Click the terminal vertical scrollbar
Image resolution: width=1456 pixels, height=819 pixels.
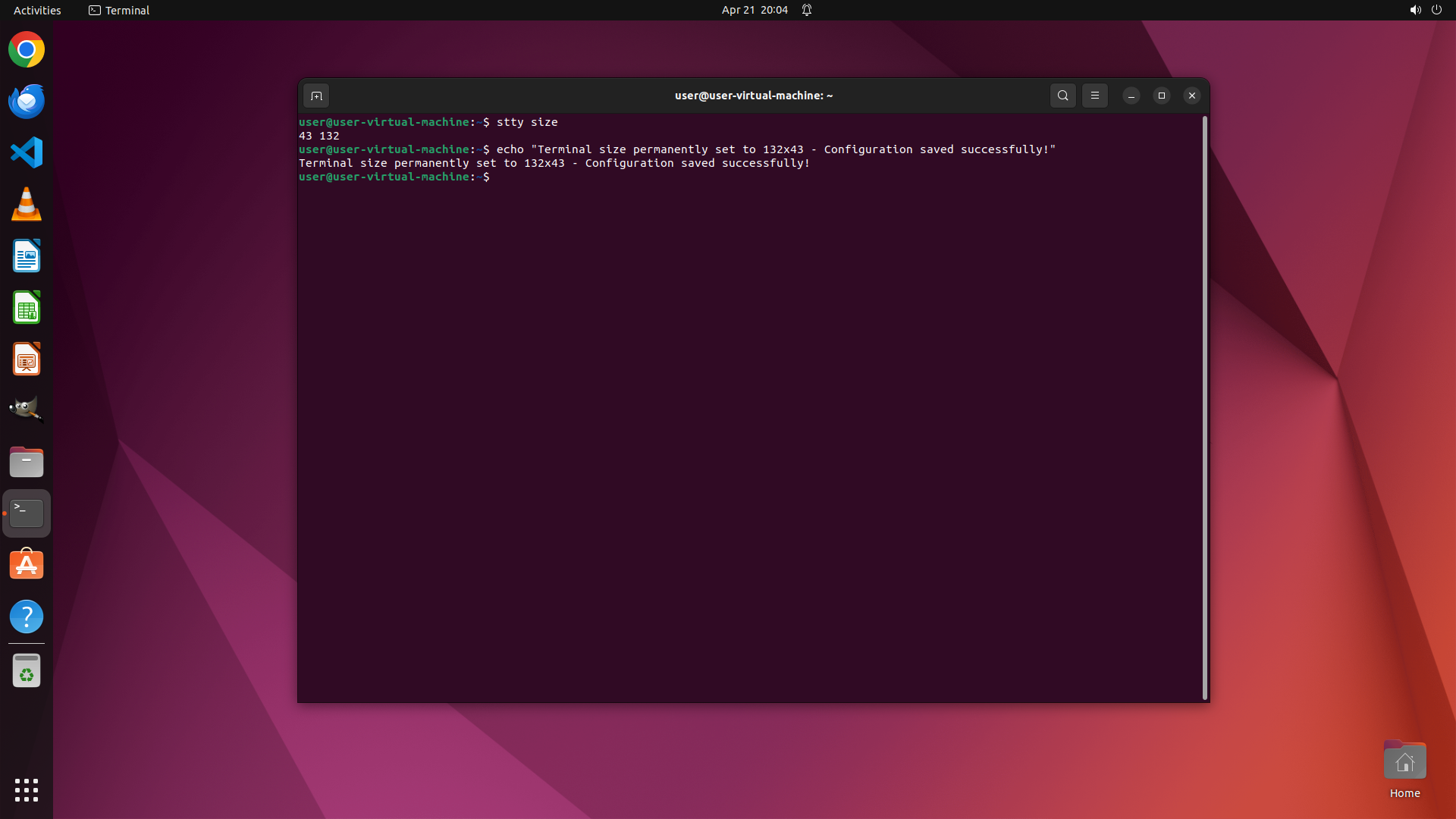point(1204,408)
